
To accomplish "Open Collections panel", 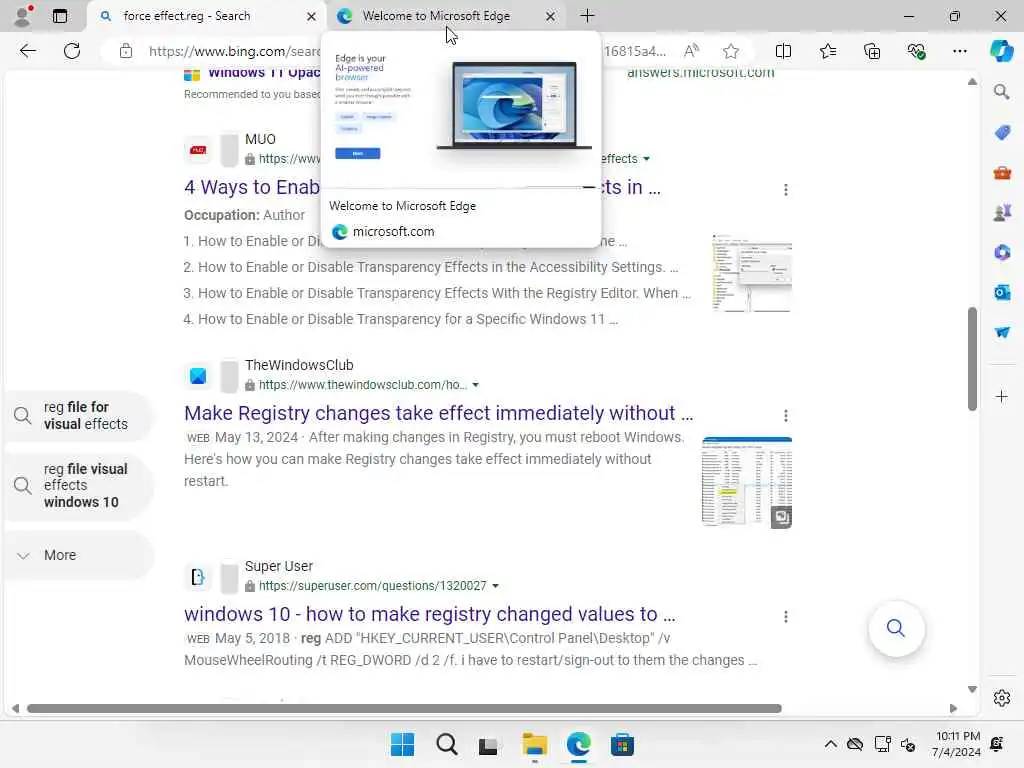I will tap(872, 51).
